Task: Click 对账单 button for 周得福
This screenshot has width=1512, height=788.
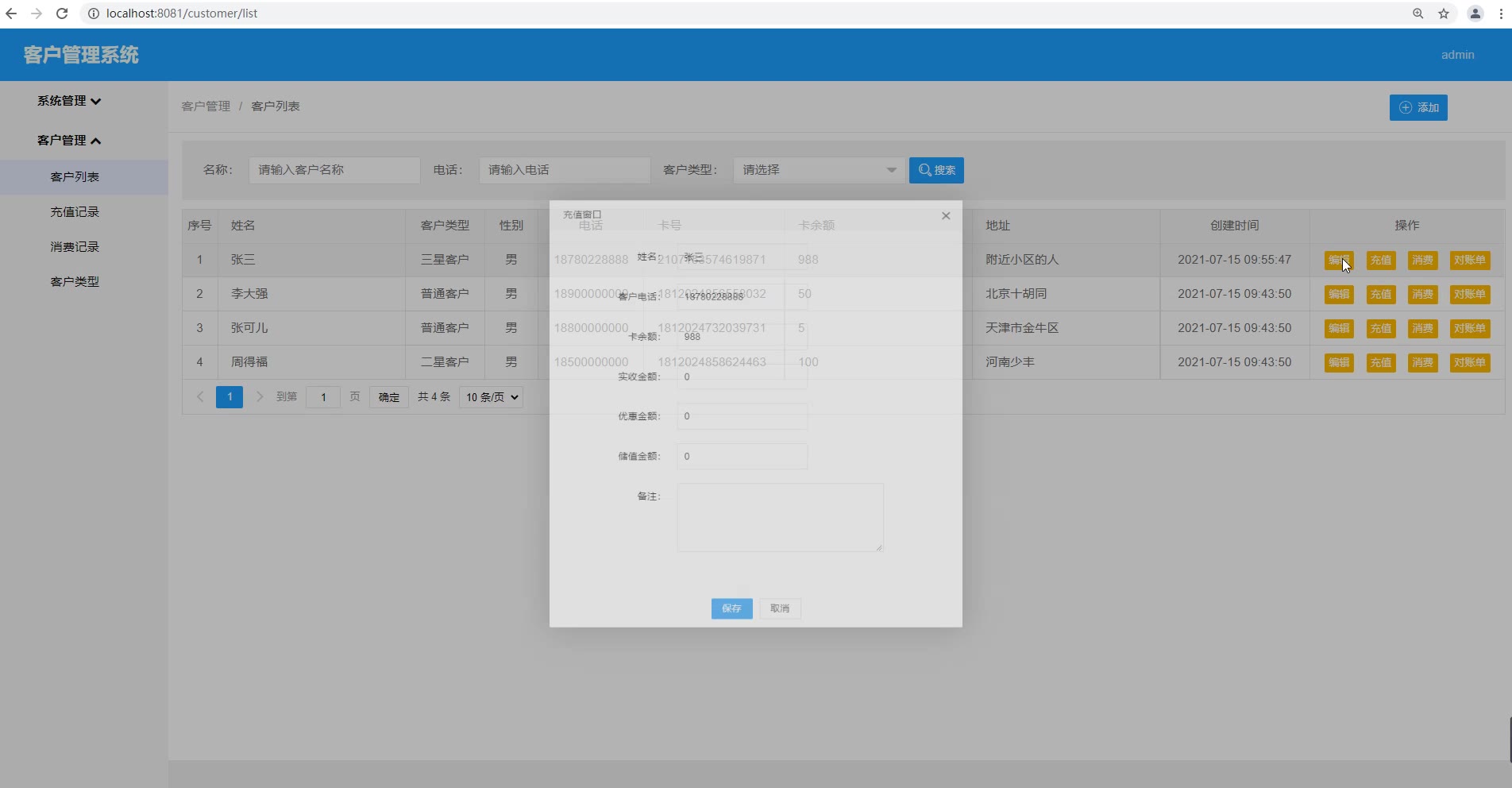Action: (1469, 362)
